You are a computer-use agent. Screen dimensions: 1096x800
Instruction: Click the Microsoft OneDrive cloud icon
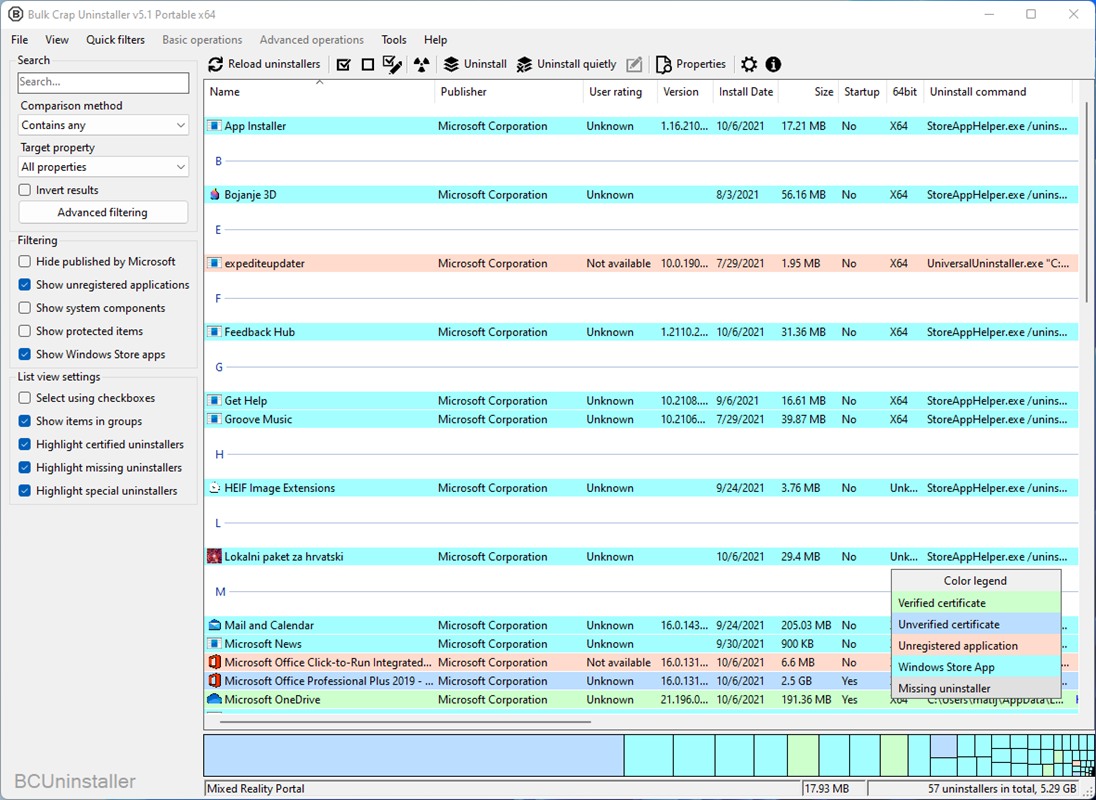pos(215,699)
